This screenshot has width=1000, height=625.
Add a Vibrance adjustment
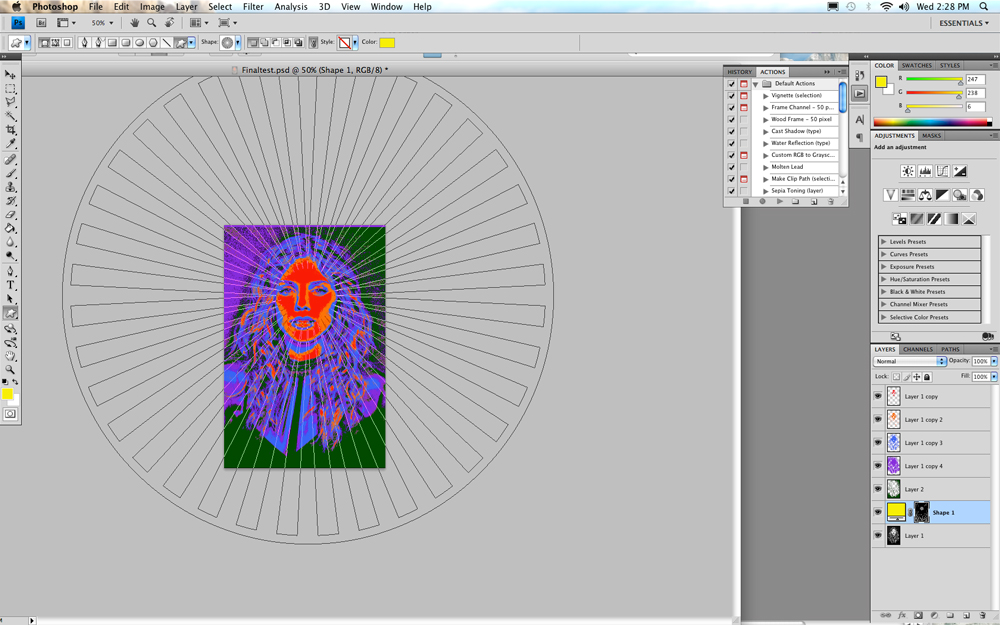pyautogui.click(x=890, y=195)
